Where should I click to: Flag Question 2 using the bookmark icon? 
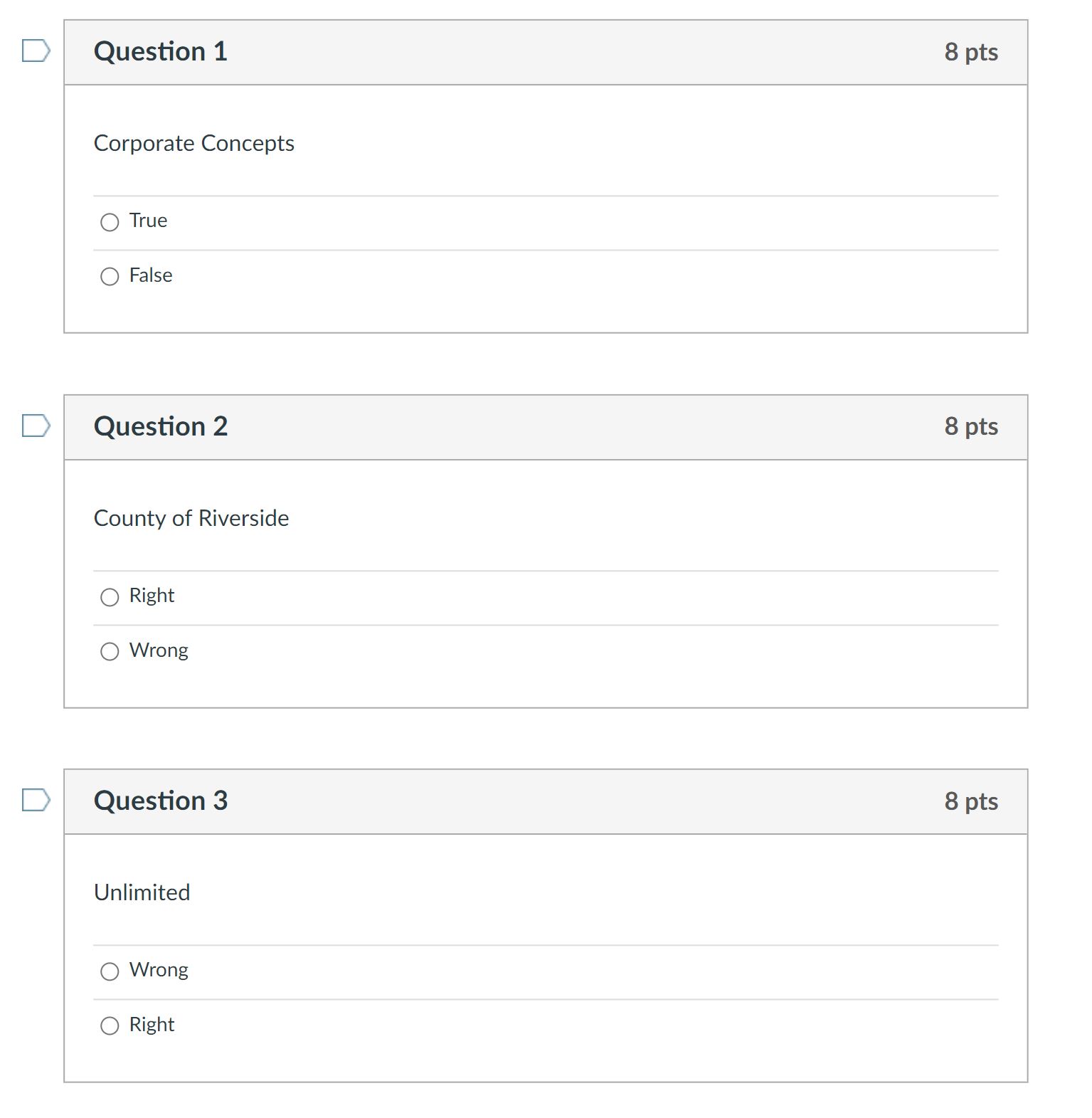pos(35,425)
